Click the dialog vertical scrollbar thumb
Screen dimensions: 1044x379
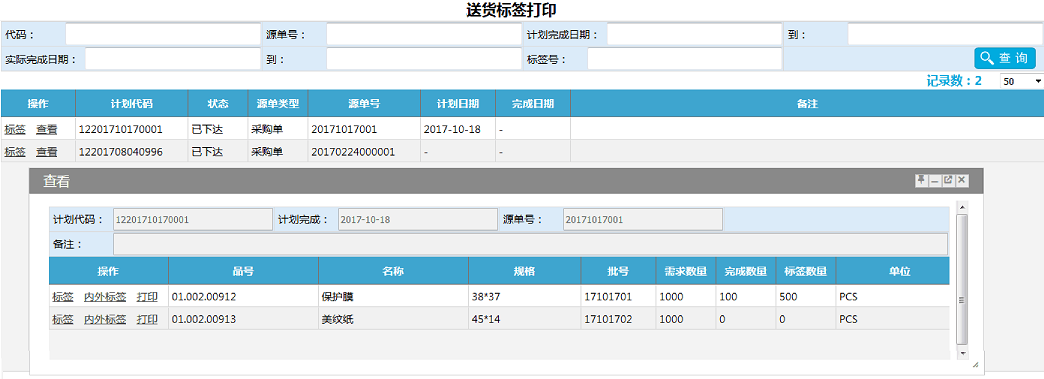(x=961, y=280)
